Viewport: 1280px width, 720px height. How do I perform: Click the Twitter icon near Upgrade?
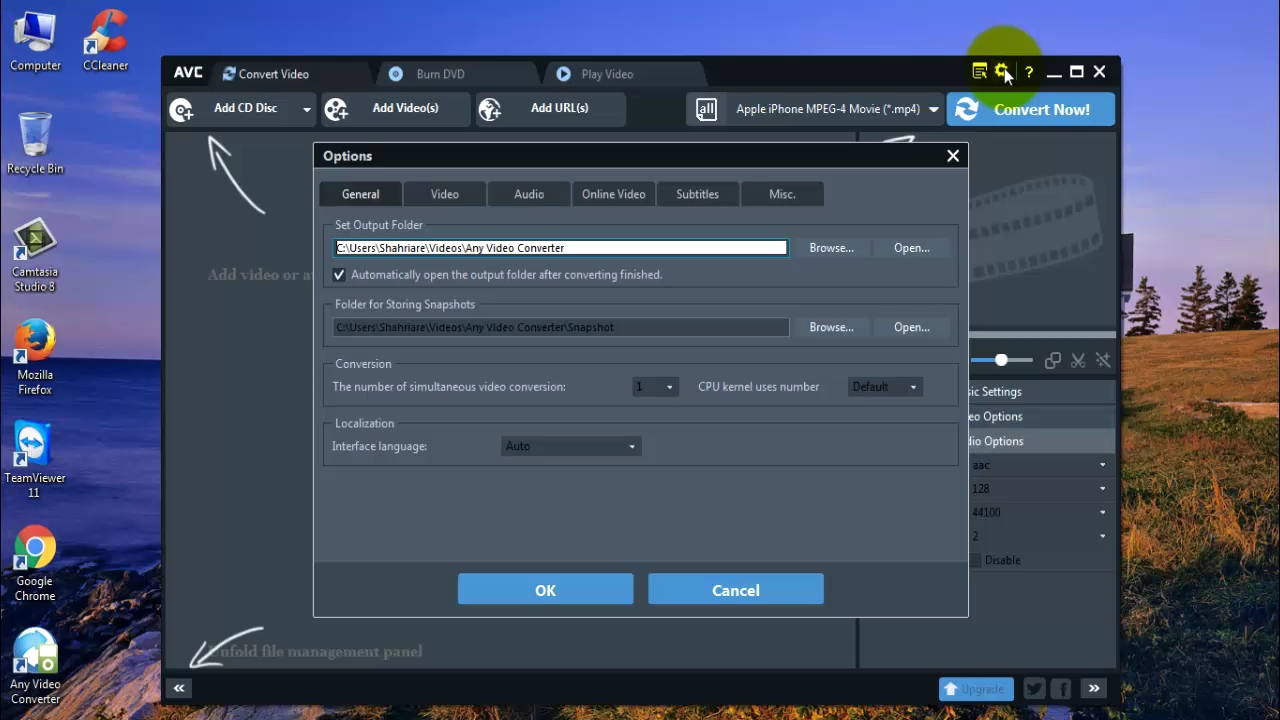pos(1034,688)
